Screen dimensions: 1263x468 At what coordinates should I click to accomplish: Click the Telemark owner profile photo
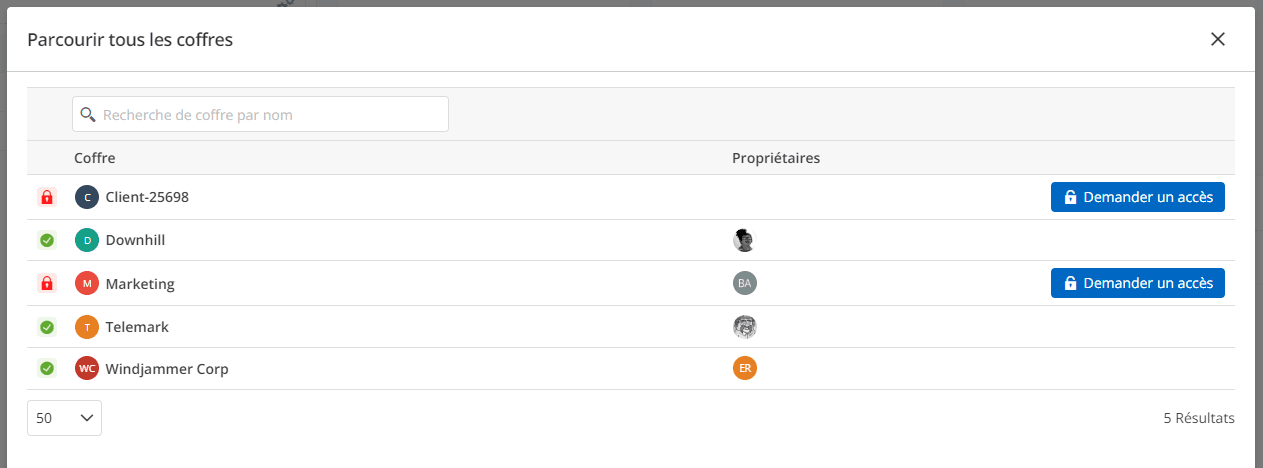coord(744,327)
